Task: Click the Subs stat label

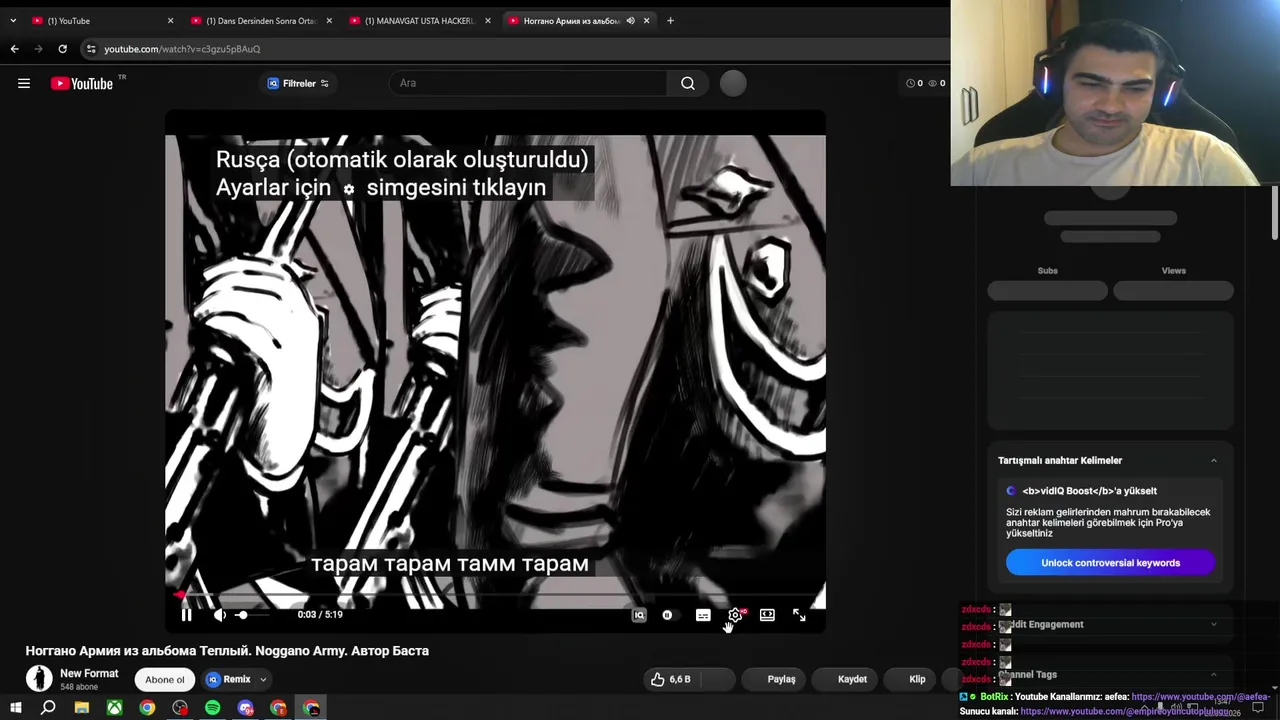Action: point(1047,271)
